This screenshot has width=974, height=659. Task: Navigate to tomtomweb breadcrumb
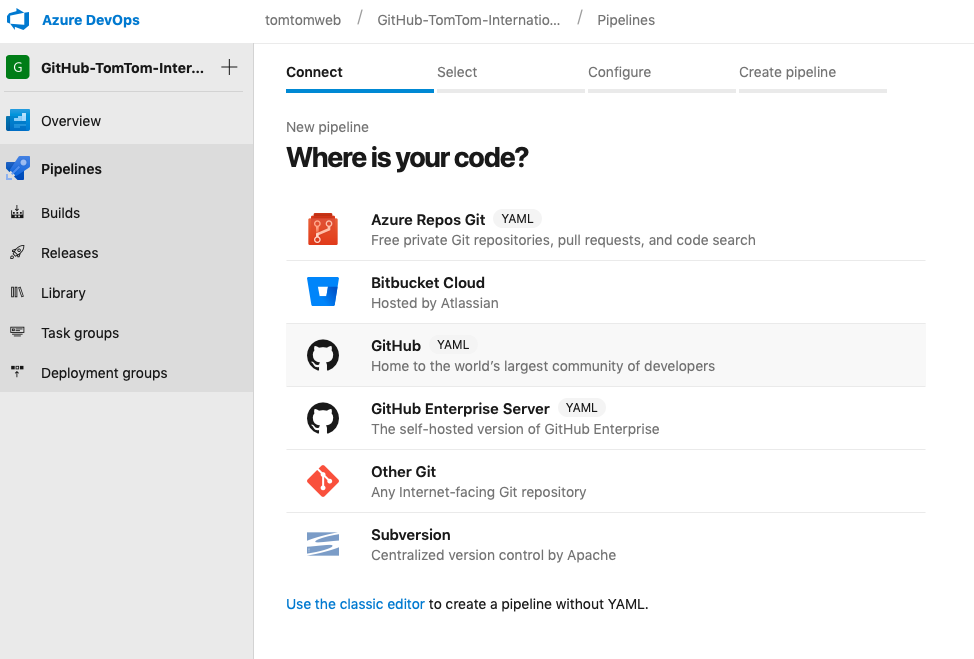[x=303, y=20]
